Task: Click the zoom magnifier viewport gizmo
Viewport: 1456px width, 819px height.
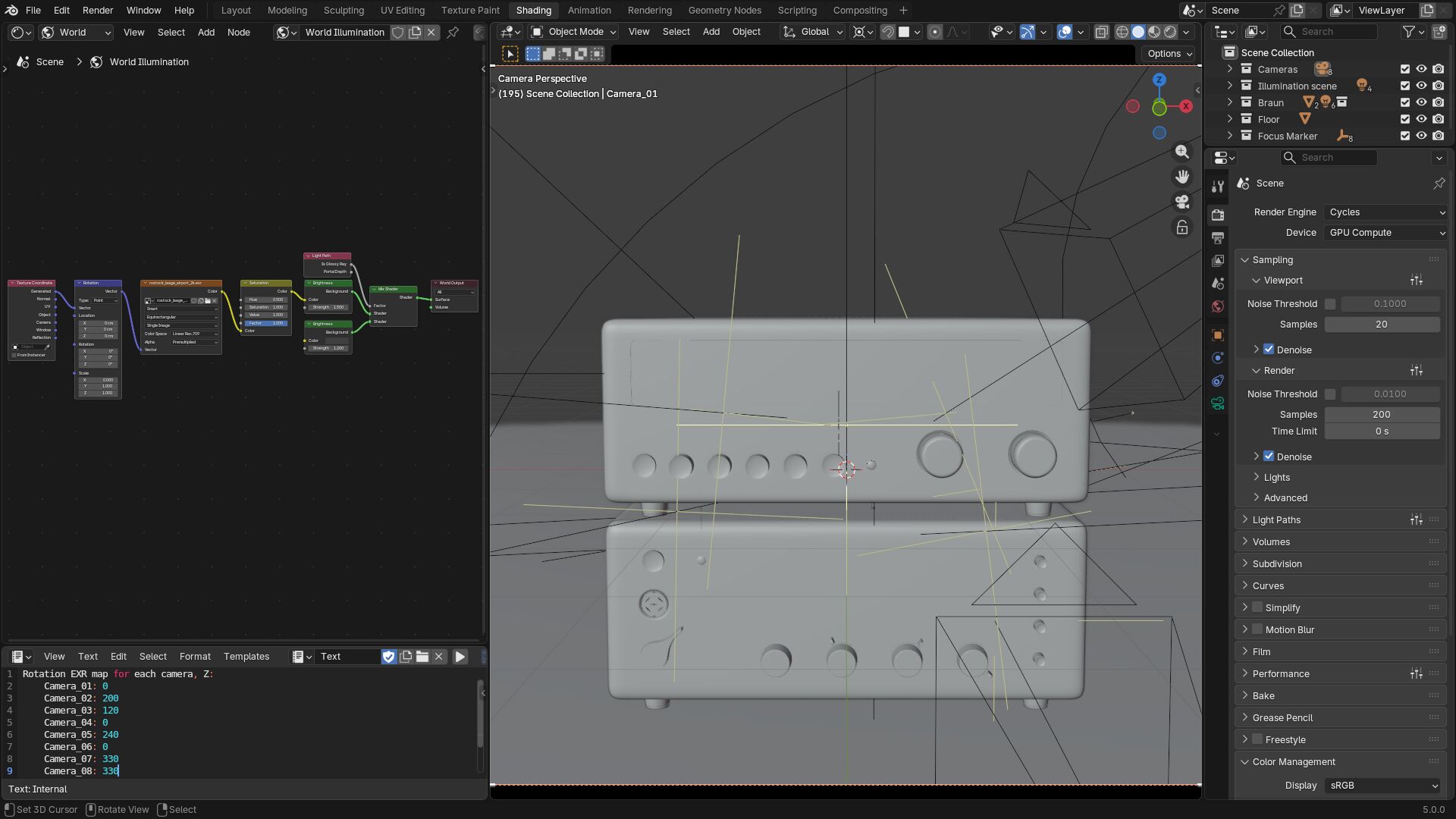Action: click(x=1182, y=152)
